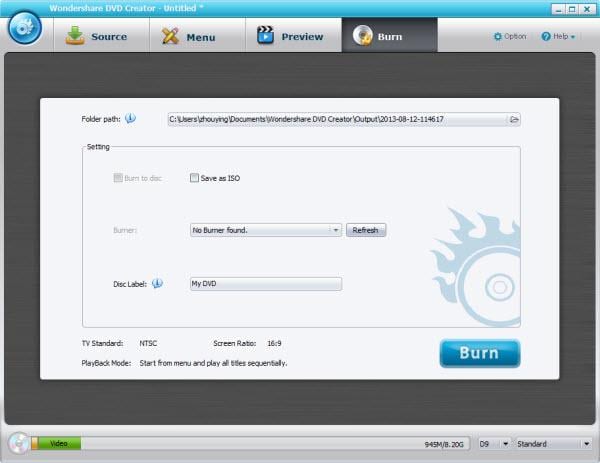
Task: Browse for output folder with folder icon
Action: click(514, 119)
